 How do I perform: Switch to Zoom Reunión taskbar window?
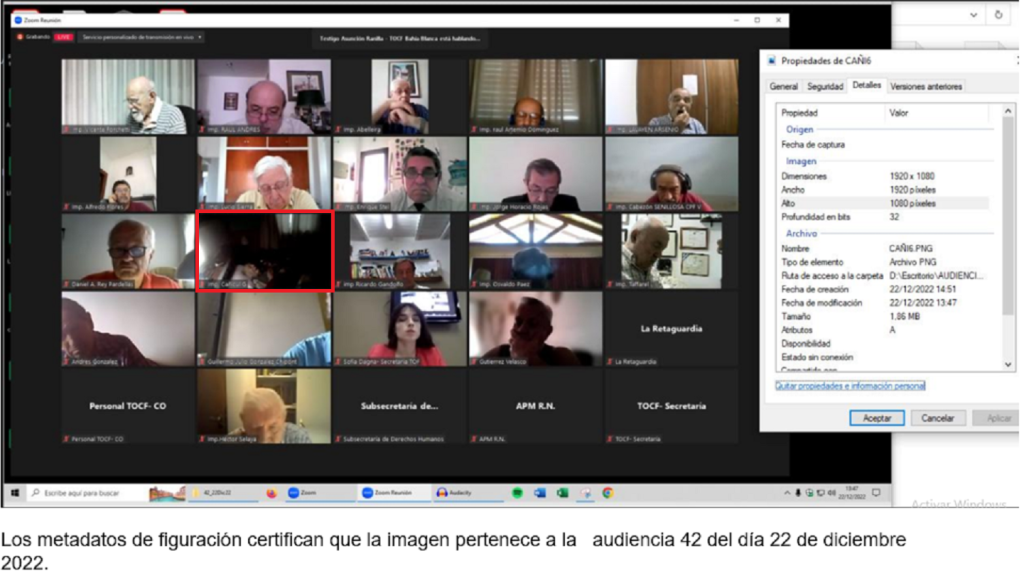[386, 493]
